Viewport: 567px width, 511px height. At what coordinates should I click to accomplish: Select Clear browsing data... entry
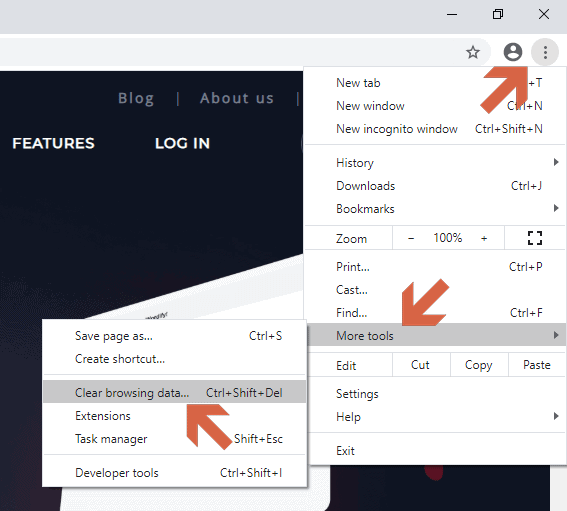174,393
